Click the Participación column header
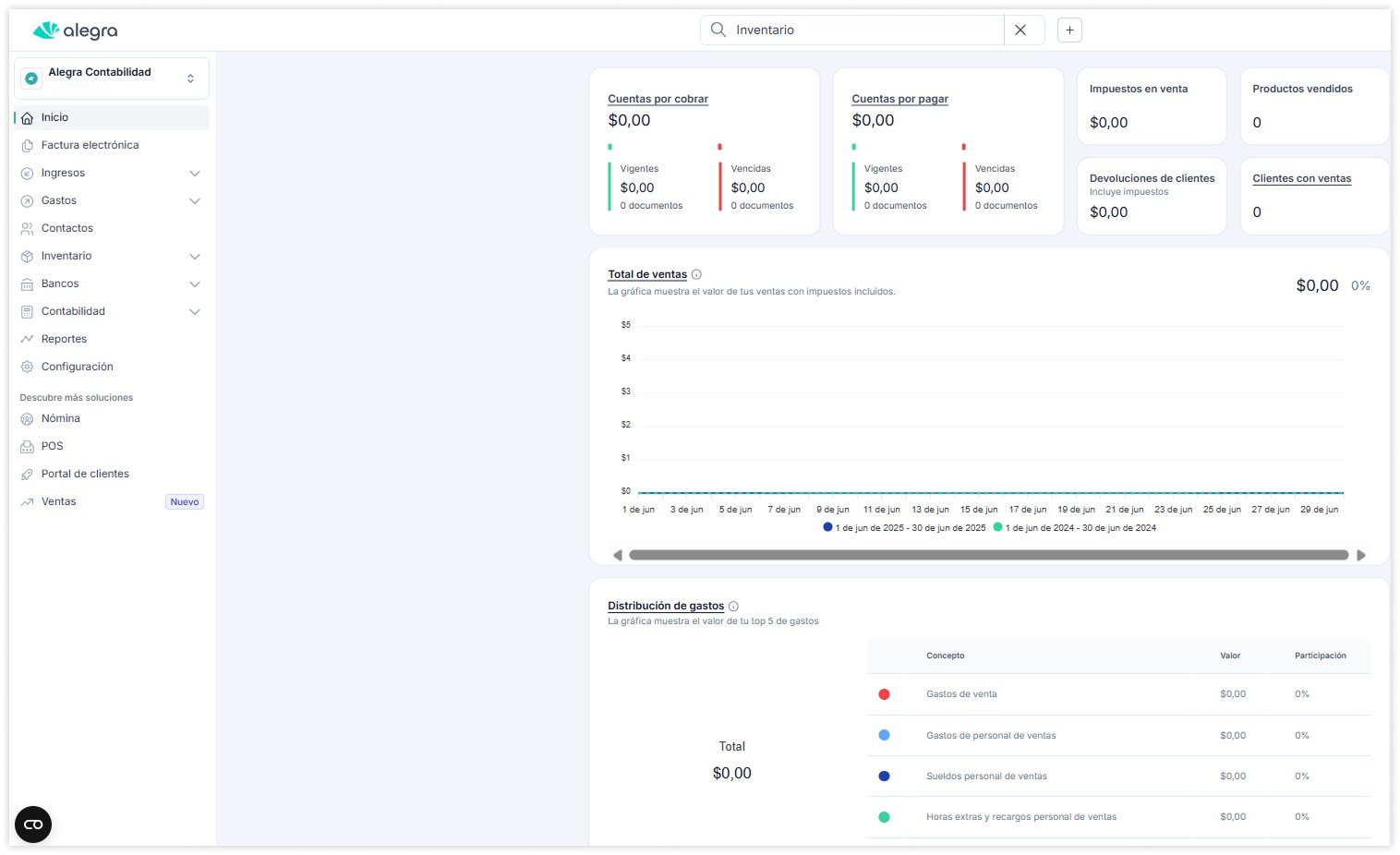The height and width of the screenshot is (855, 1400). tap(1320, 656)
